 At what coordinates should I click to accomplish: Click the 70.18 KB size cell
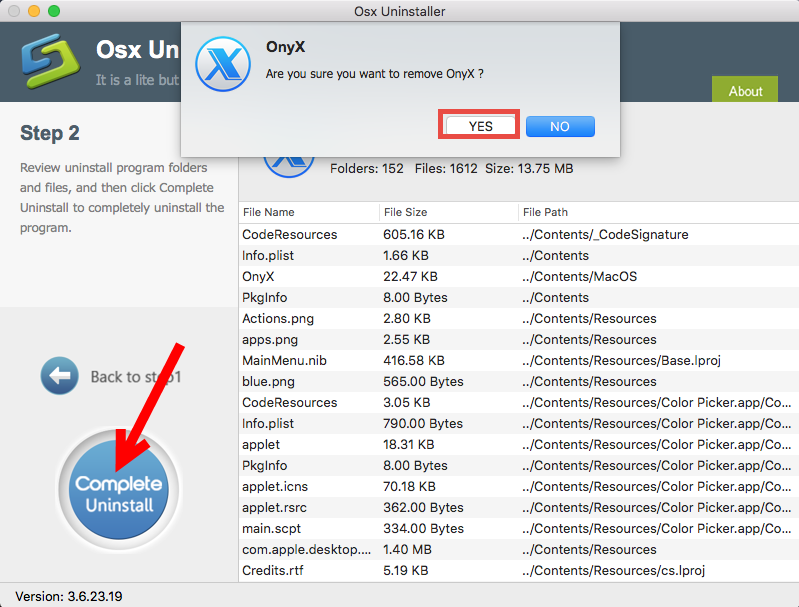click(x=409, y=487)
